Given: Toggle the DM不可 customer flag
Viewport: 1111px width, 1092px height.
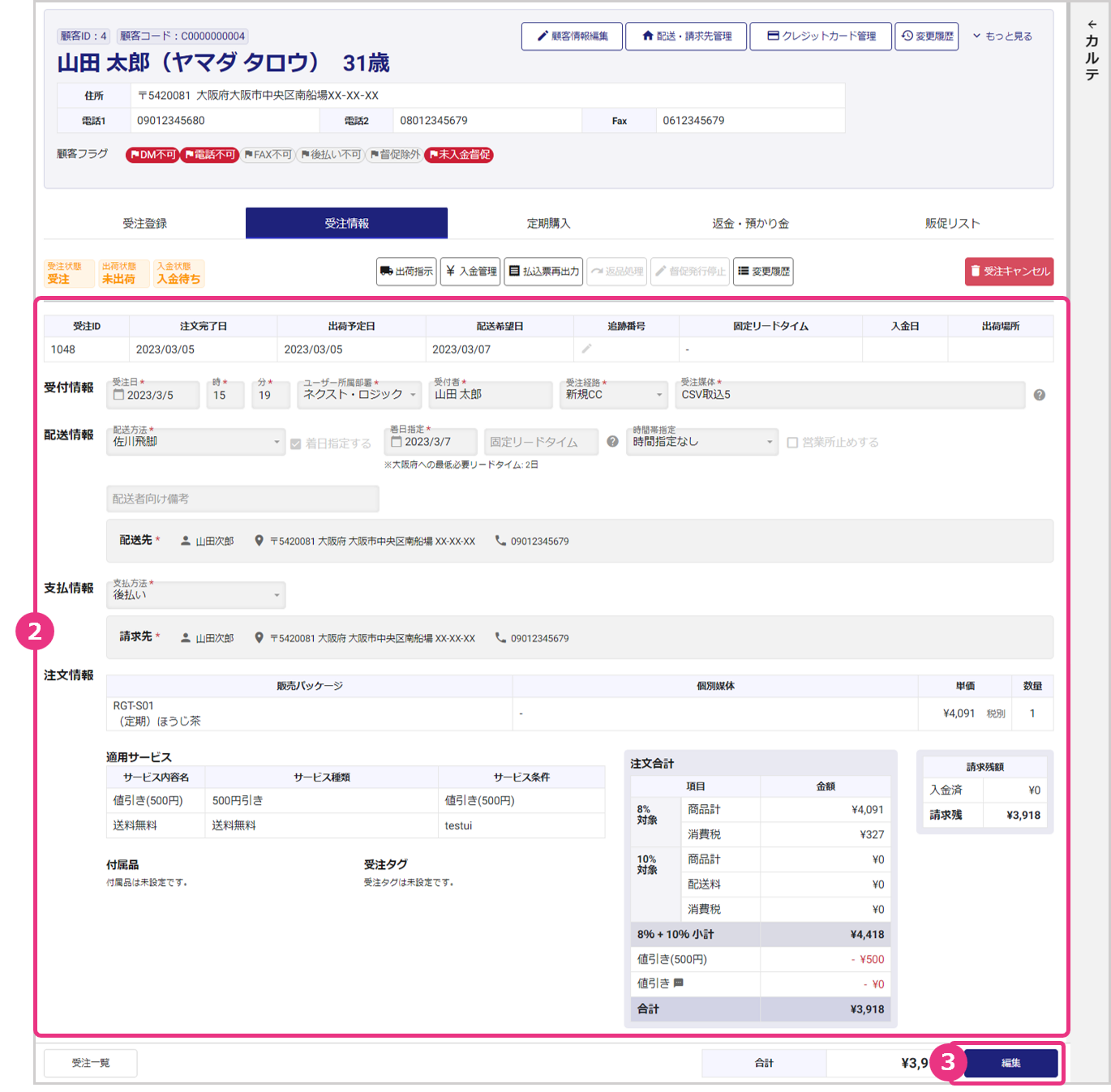Looking at the screenshot, I should (x=152, y=155).
